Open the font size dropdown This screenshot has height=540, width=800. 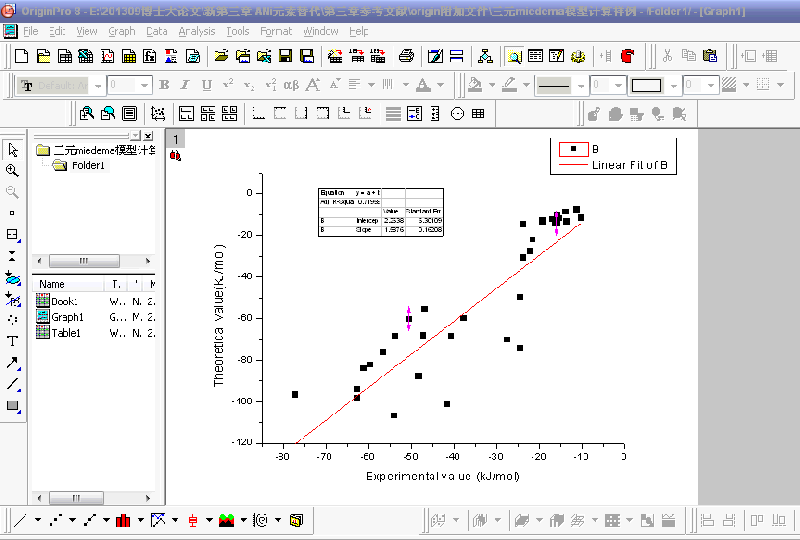tap(145, 85)
